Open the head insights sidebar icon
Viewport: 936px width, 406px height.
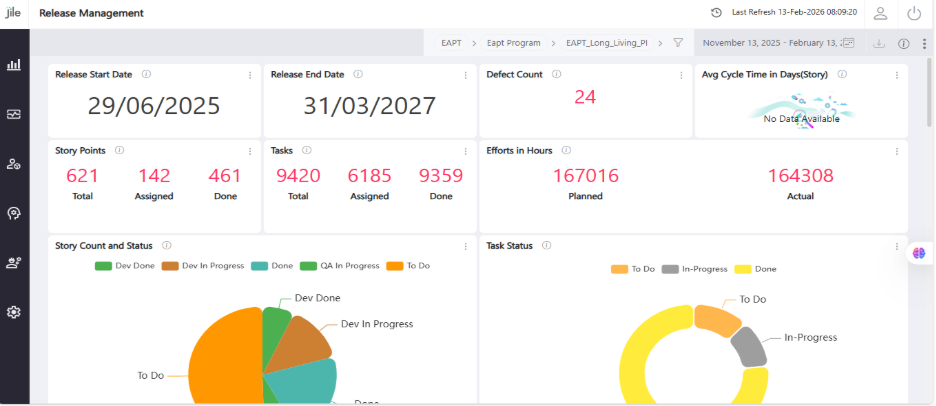[x=14, y=213]
